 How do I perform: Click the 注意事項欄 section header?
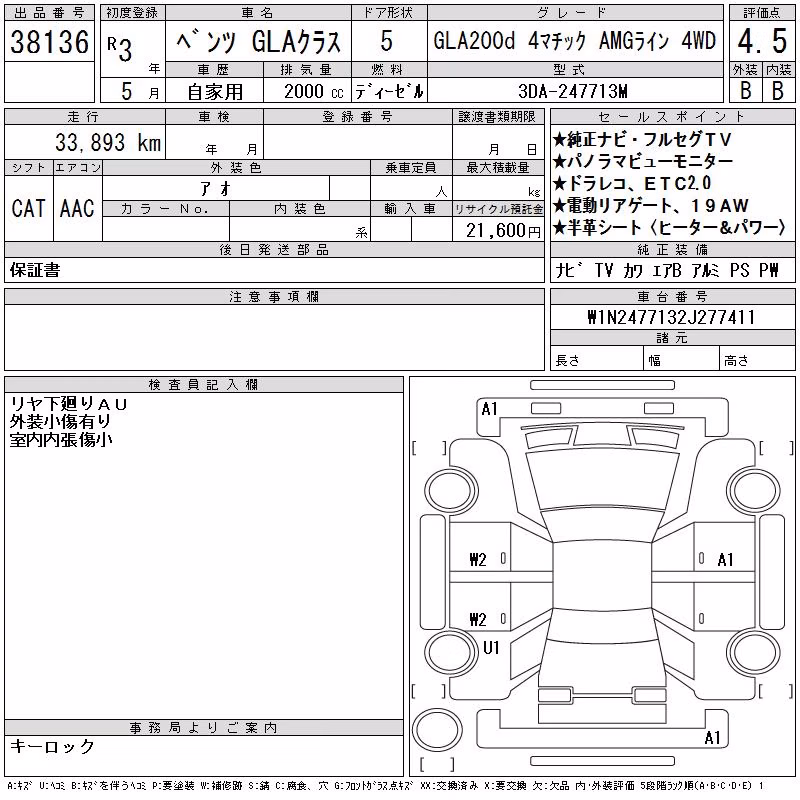tap(274, 296)
